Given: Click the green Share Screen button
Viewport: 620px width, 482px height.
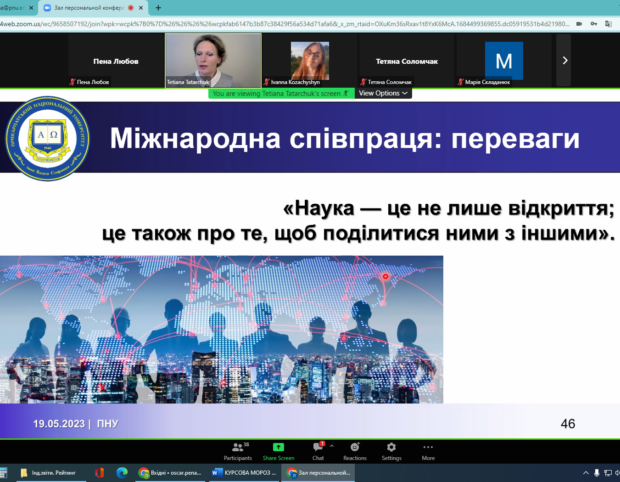Looking at the screenshot, I should [x=278, y=452].
